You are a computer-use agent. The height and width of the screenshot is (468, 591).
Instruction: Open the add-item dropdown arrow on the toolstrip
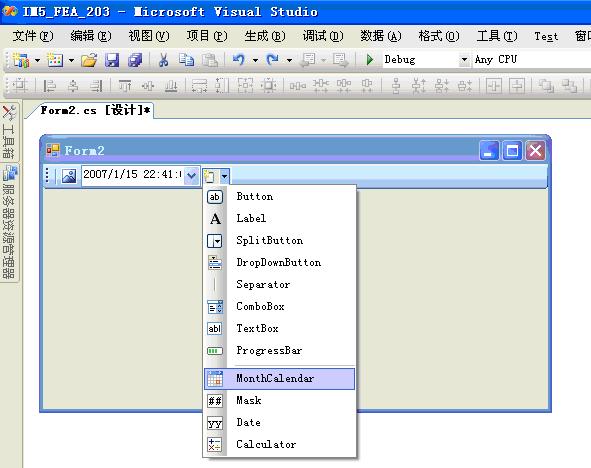(x=224, y=176)
